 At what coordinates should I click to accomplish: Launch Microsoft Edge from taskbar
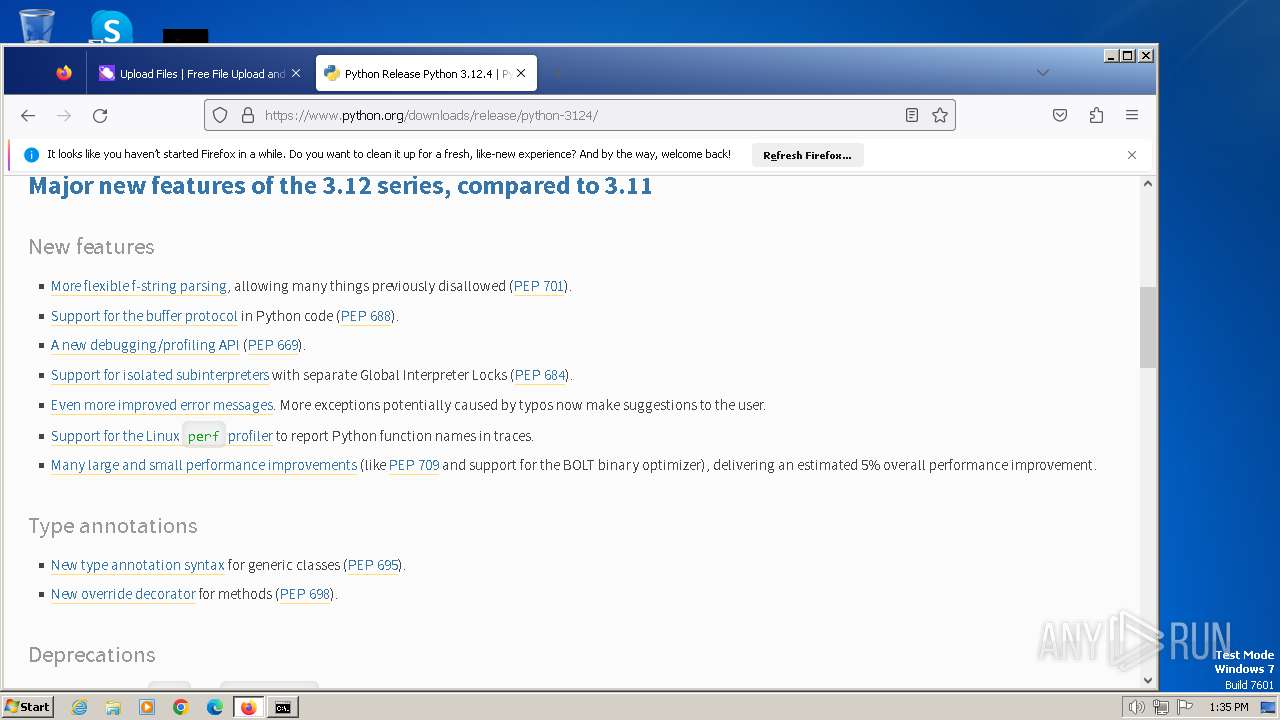pos(215,707)
